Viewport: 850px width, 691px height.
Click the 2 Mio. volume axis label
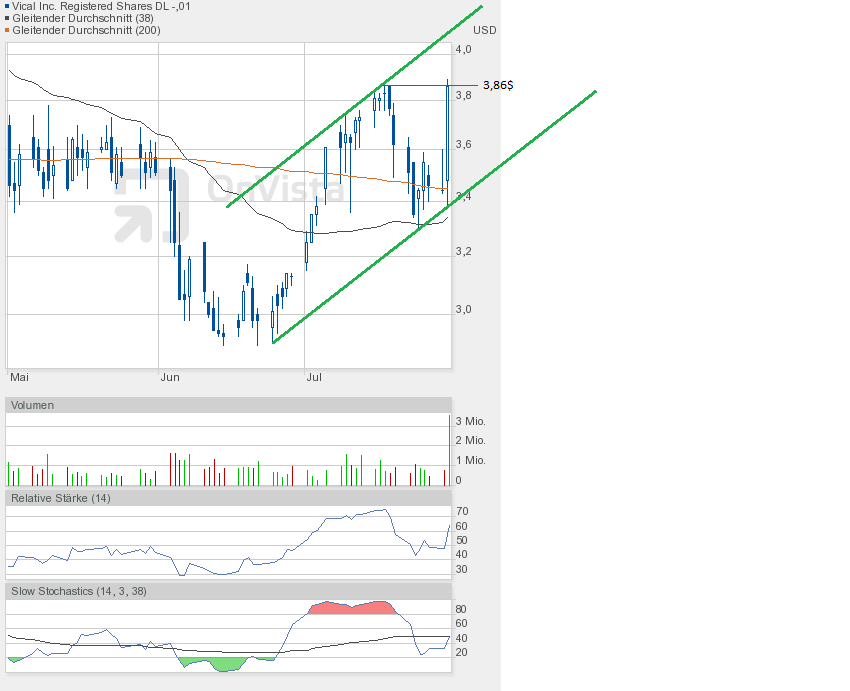click(x=471, y=440)
